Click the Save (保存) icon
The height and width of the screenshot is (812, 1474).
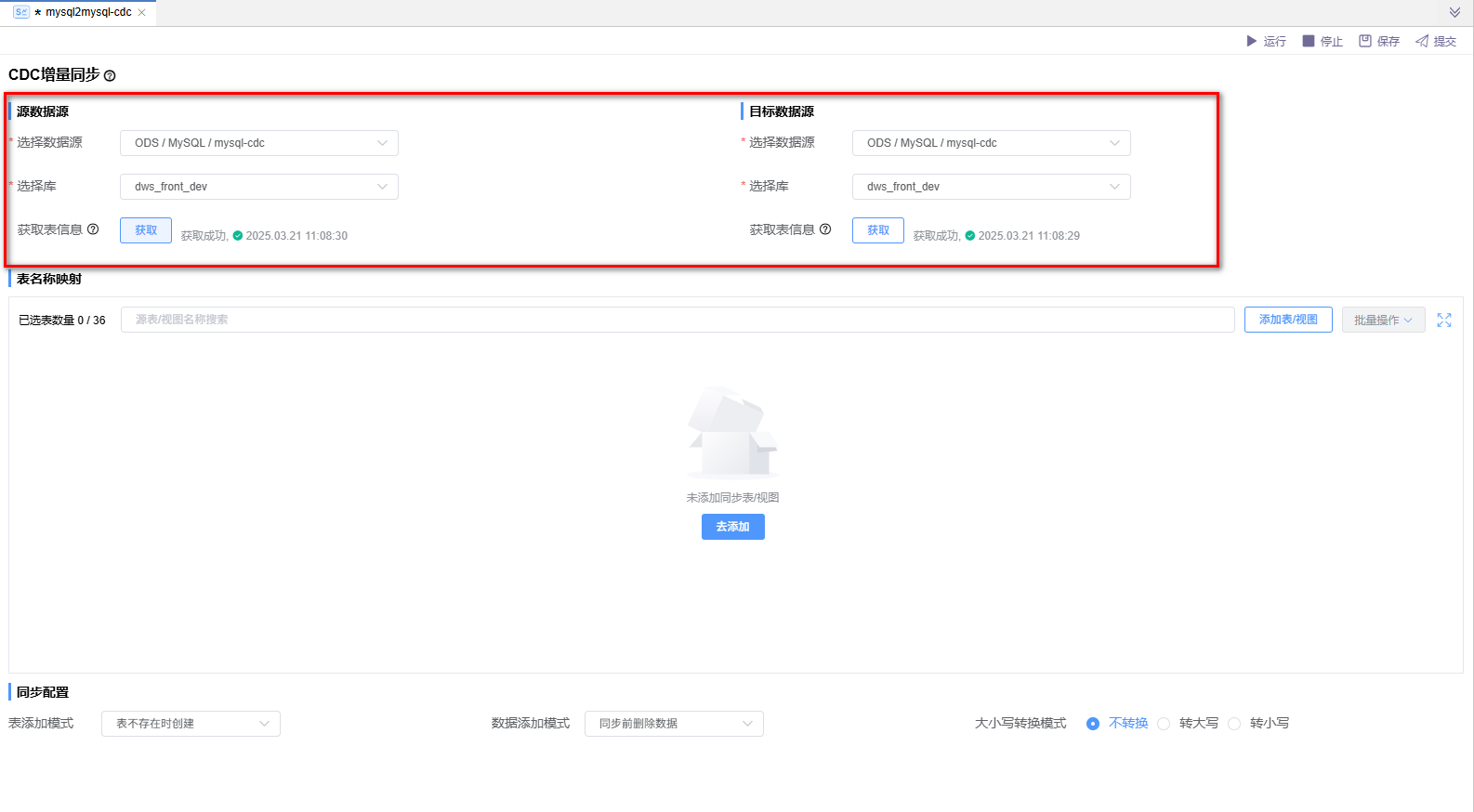click(1365, 41)
